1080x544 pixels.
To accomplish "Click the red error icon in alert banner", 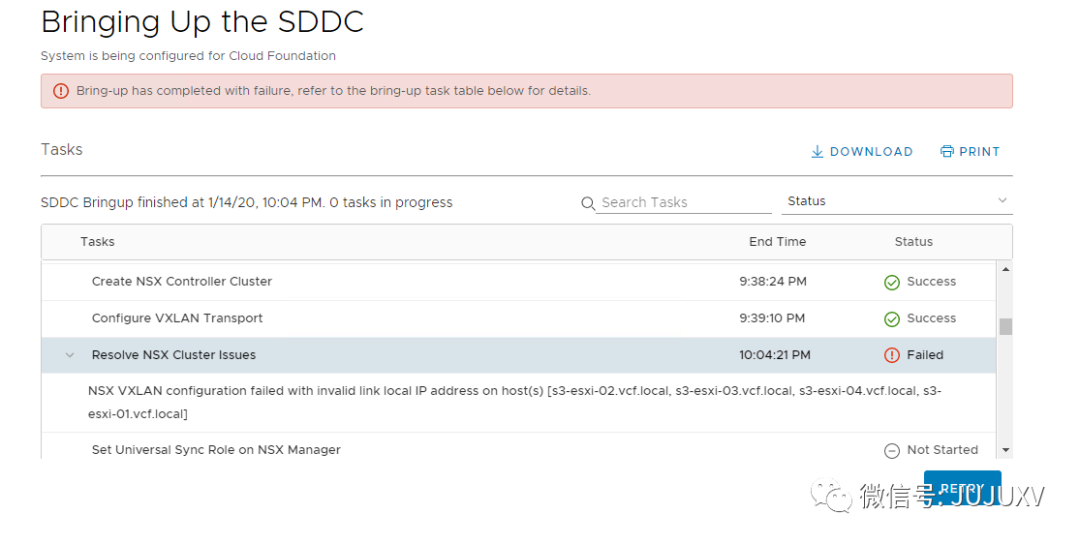I will click(61, 91).
